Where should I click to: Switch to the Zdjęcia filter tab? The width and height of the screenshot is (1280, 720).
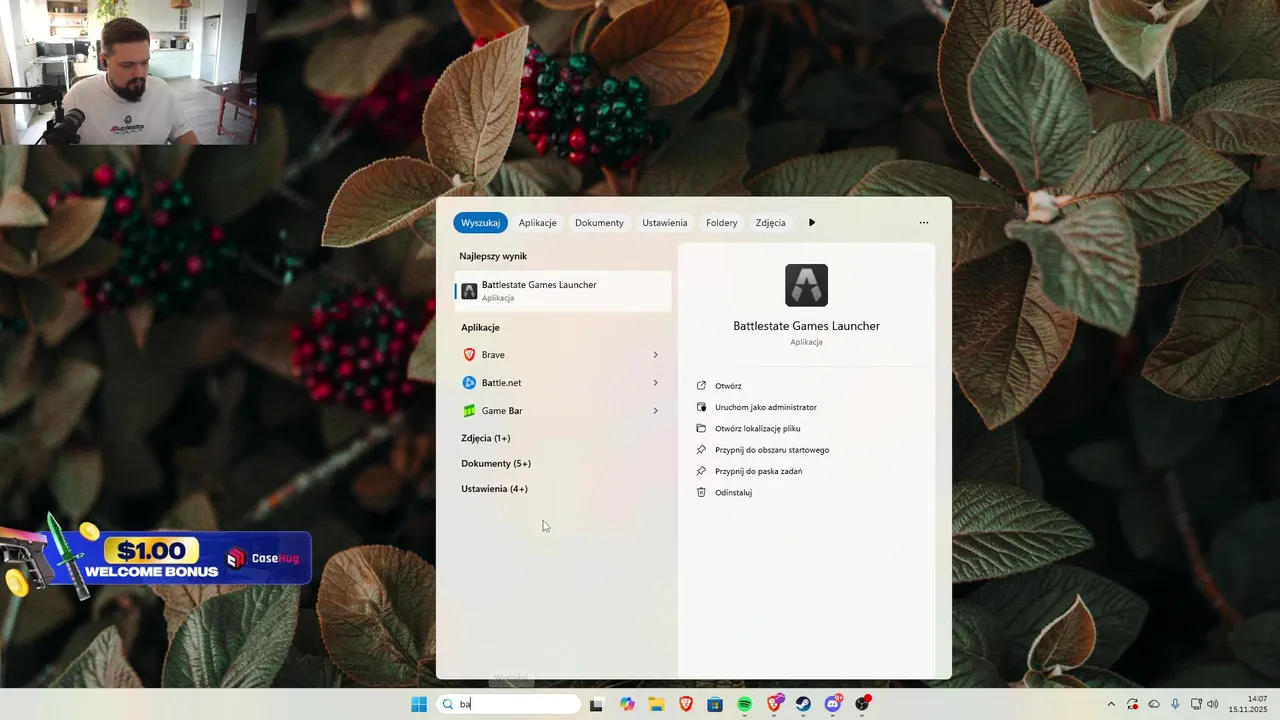(770, 223)
